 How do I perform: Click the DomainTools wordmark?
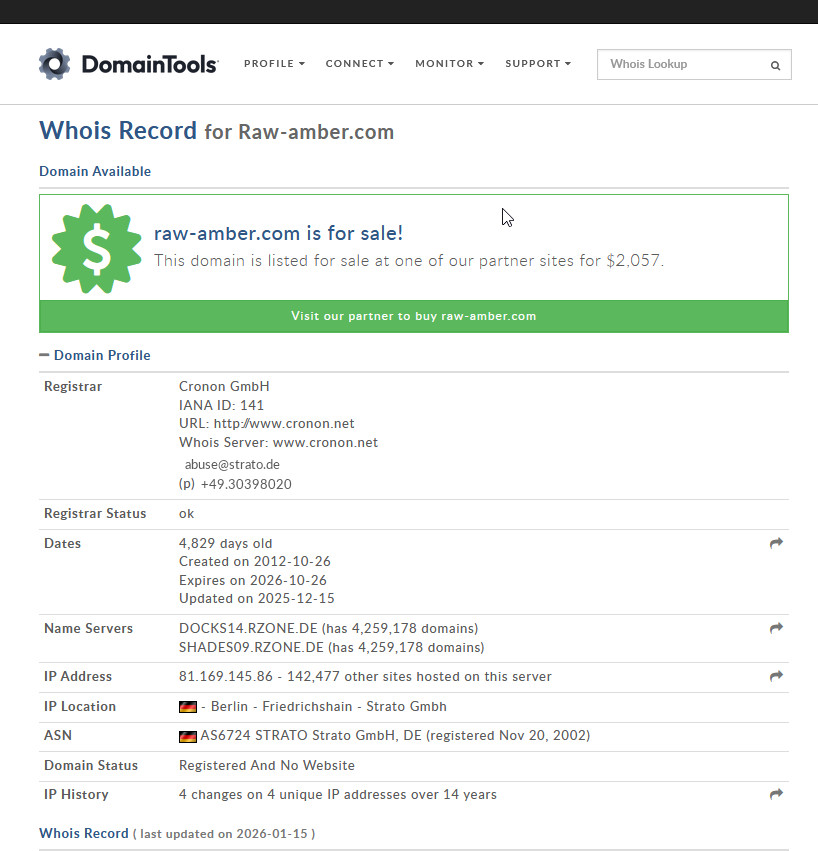pos(150,64)
